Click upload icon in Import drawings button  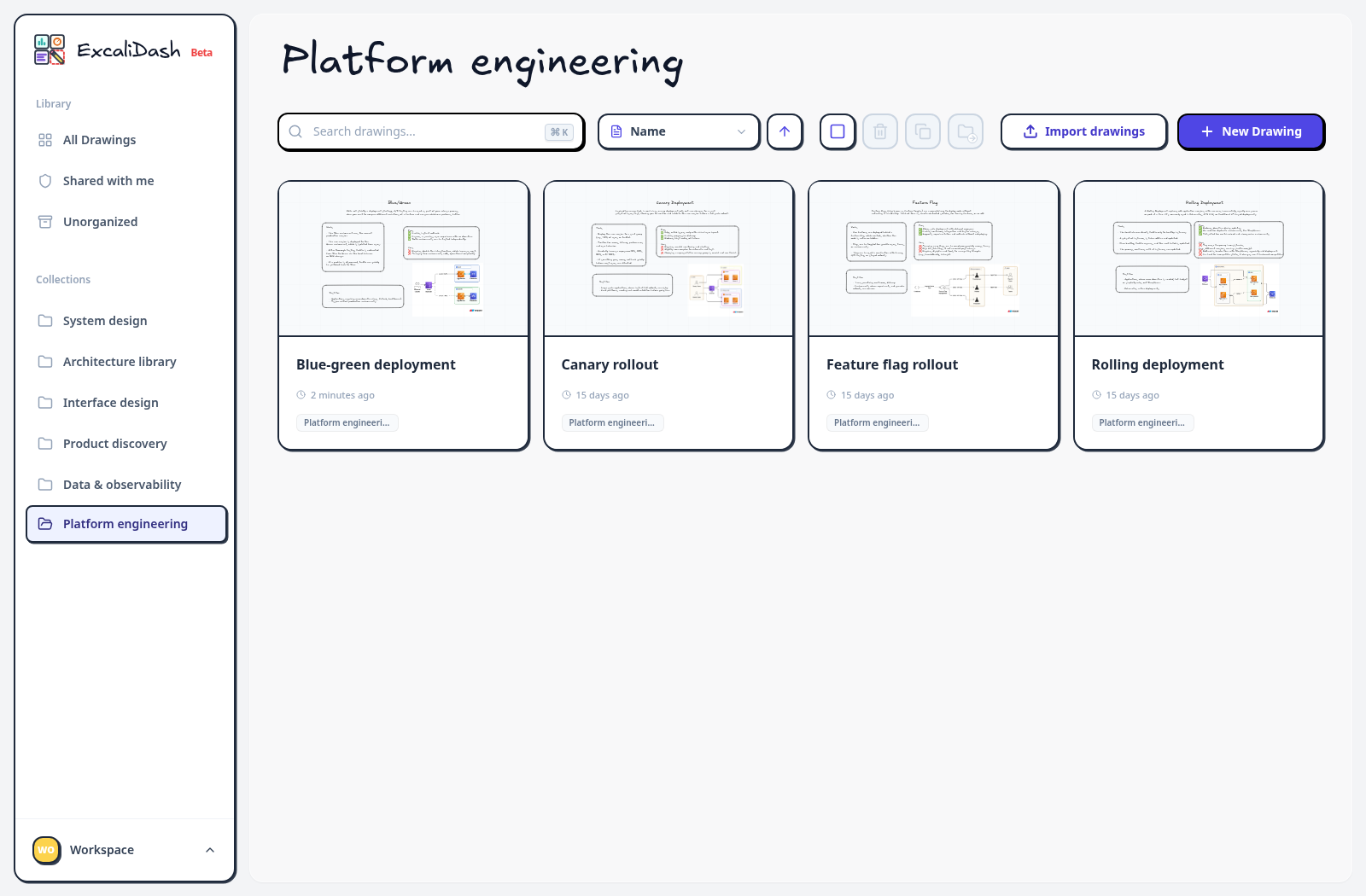coord(1030,131)
